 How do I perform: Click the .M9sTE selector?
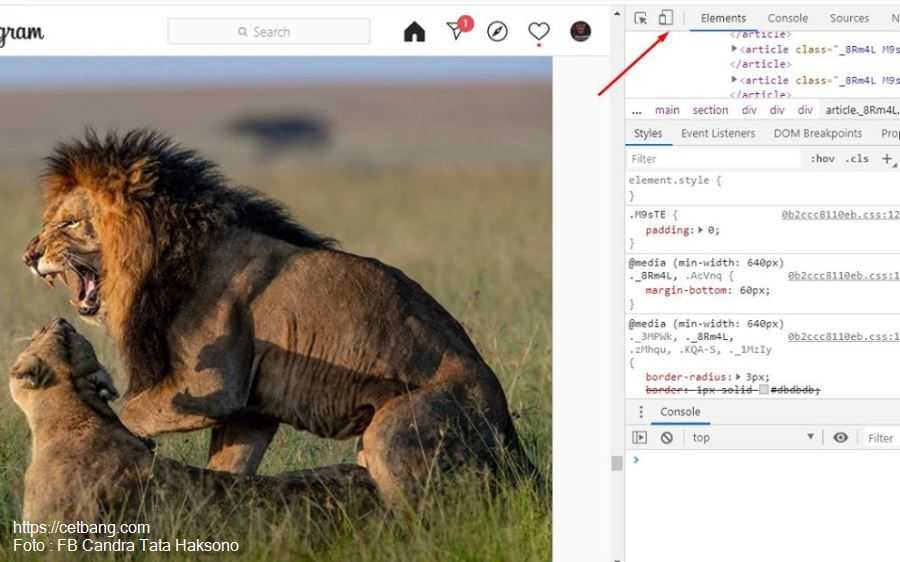(x=647, y=215)
